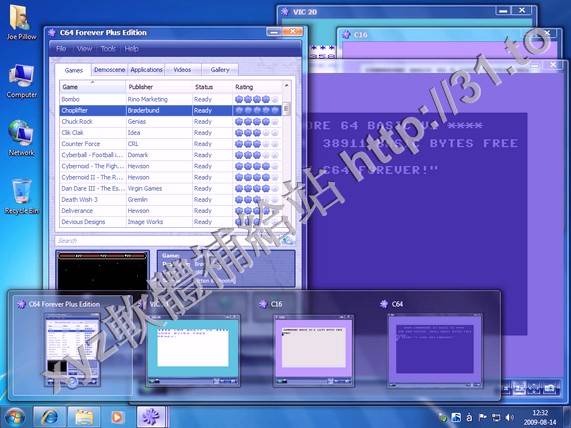
Task: Click the C16 window title icon
Action: click(346, 35)
